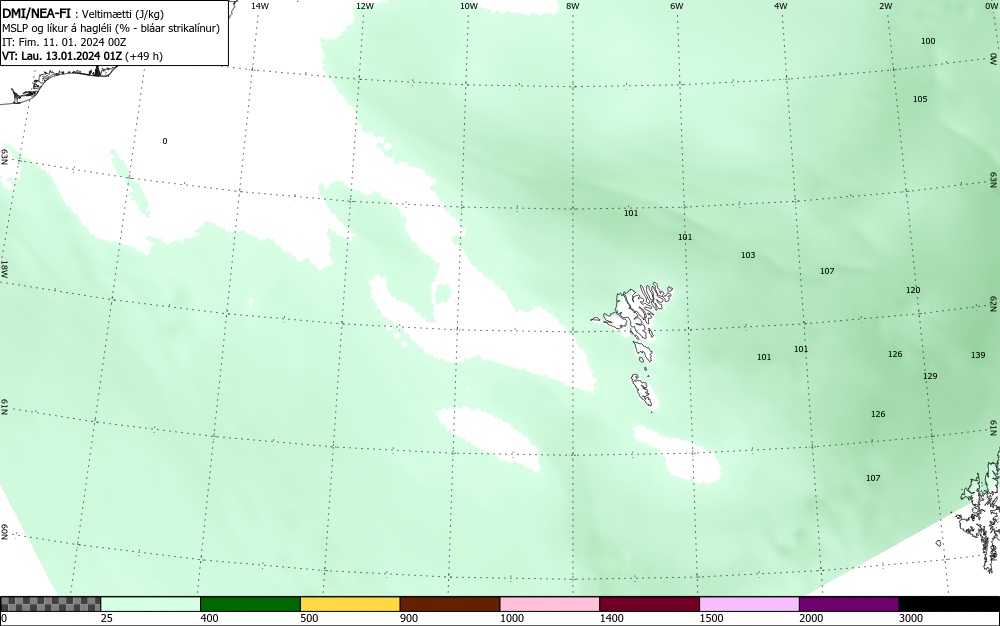Click the legend value 1400

tap(612, 618)
